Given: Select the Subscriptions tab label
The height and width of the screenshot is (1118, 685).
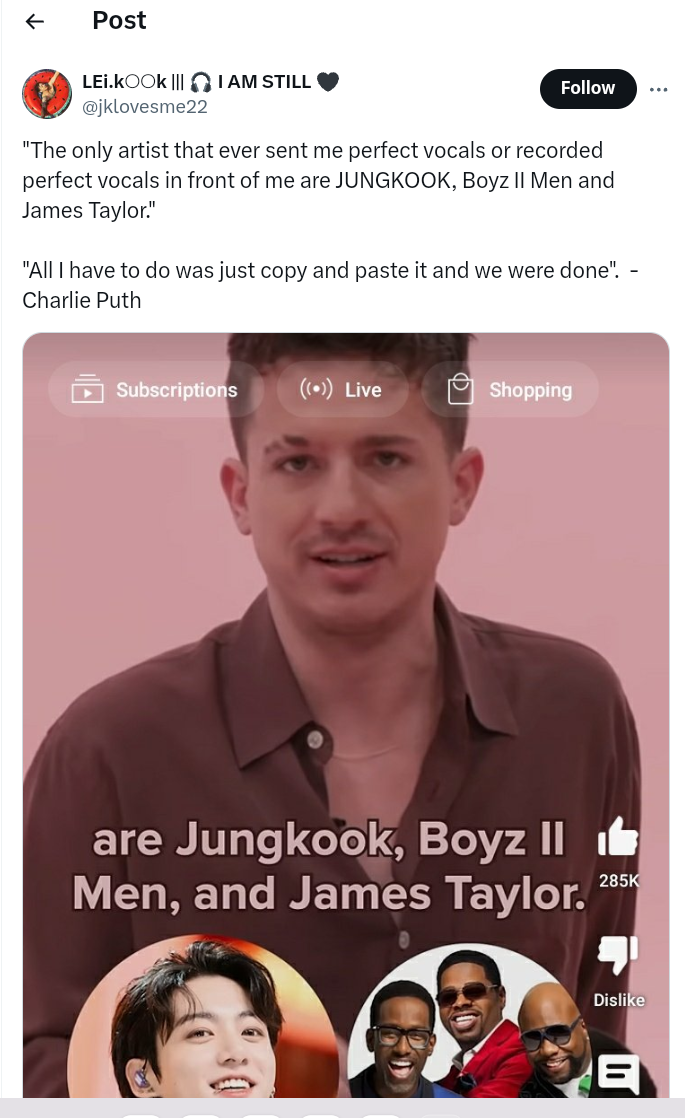Looking at the screenshot, I should [177, 390].
